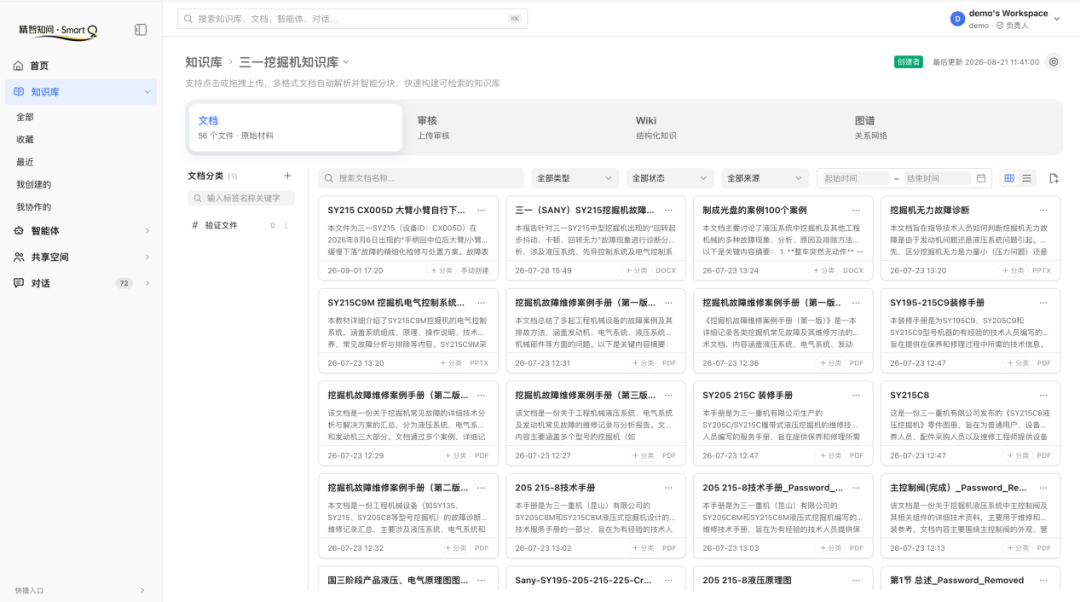The image size is (1080, 602).
Task: Open menu for 挖掘机无力故障诊断 card
Action: (x=1043, y=210)
